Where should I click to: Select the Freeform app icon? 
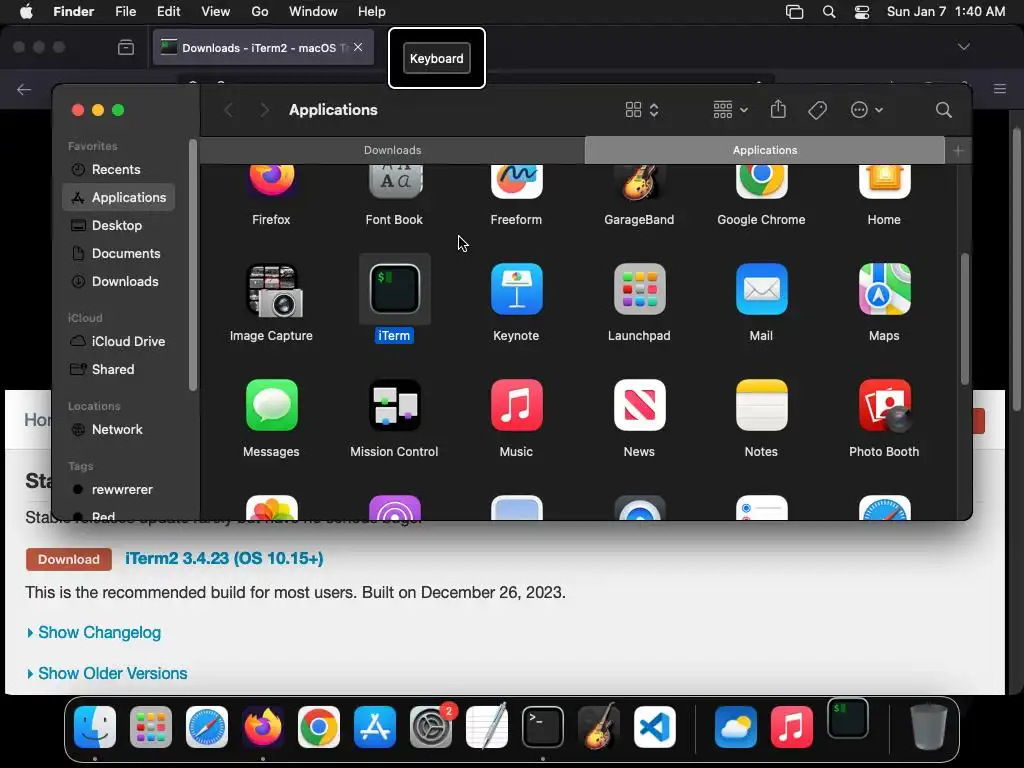pos(516,182)
